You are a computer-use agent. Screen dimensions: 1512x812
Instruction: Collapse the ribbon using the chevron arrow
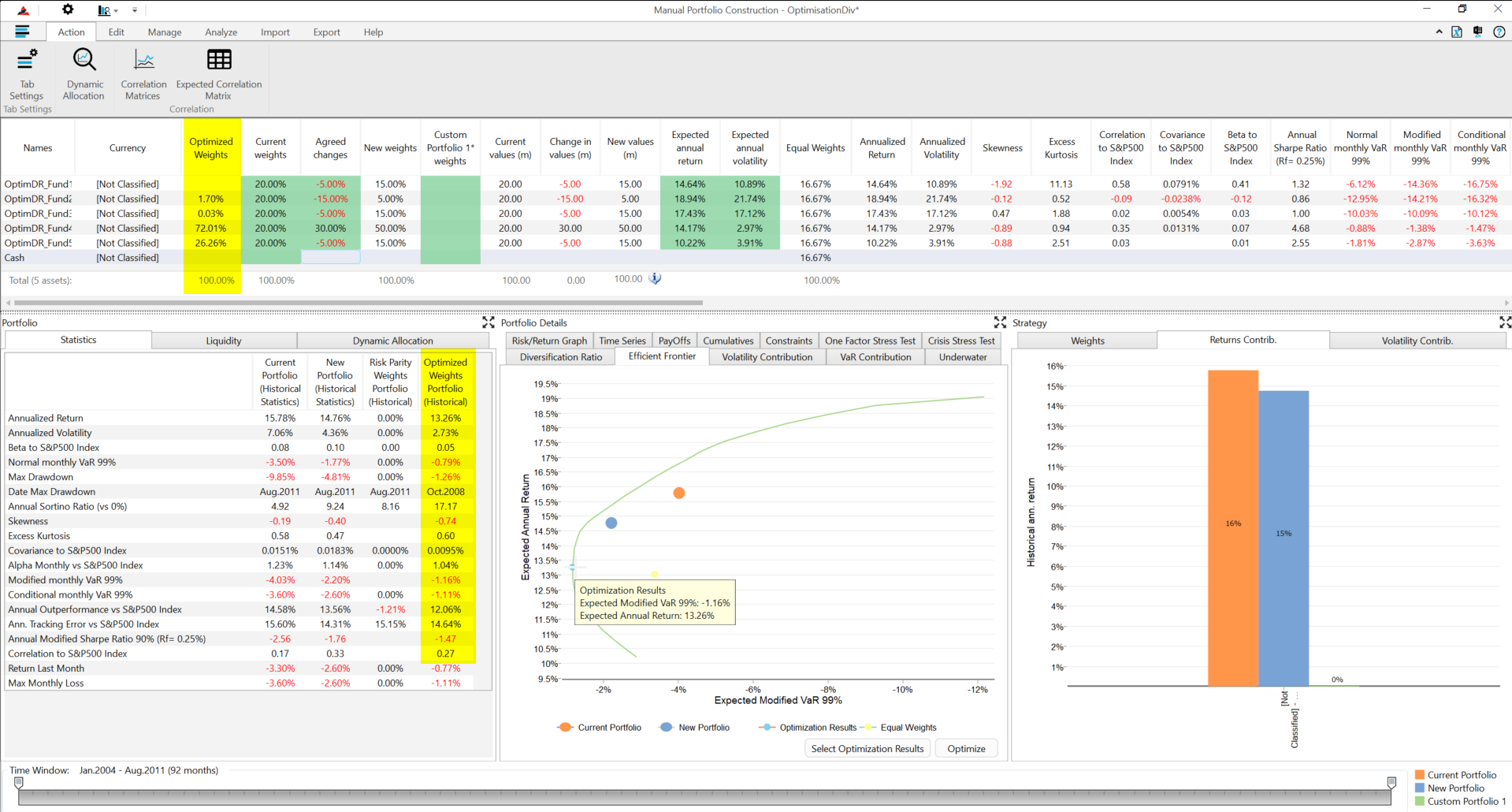point(1439,32)
